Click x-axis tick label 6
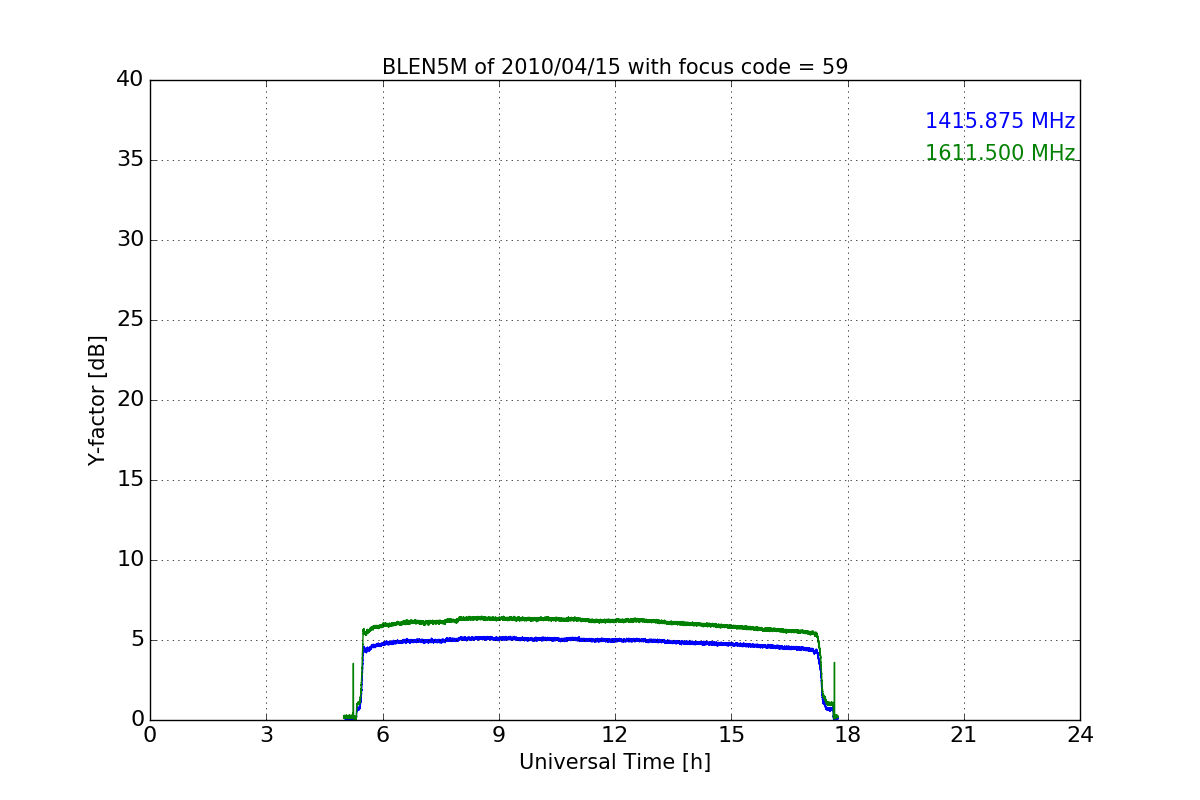 click(x=382, y=735)
